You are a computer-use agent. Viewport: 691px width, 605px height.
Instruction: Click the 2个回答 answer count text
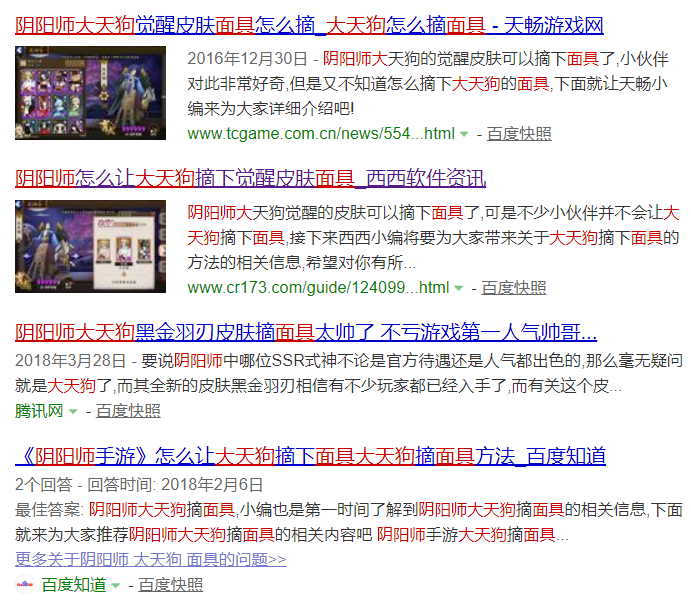[x=44, y=485]
